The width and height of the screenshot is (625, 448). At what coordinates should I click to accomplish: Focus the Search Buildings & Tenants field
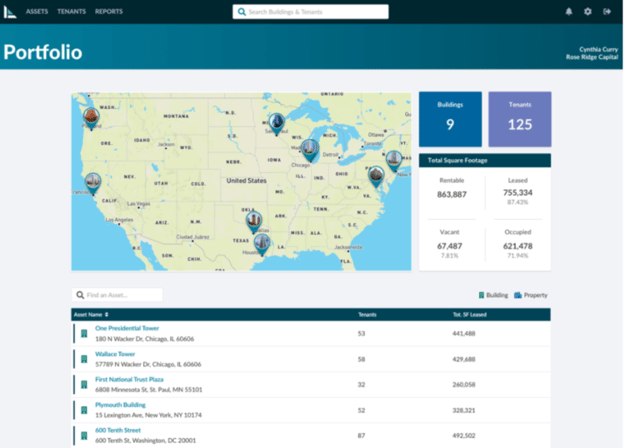(311, 12)
